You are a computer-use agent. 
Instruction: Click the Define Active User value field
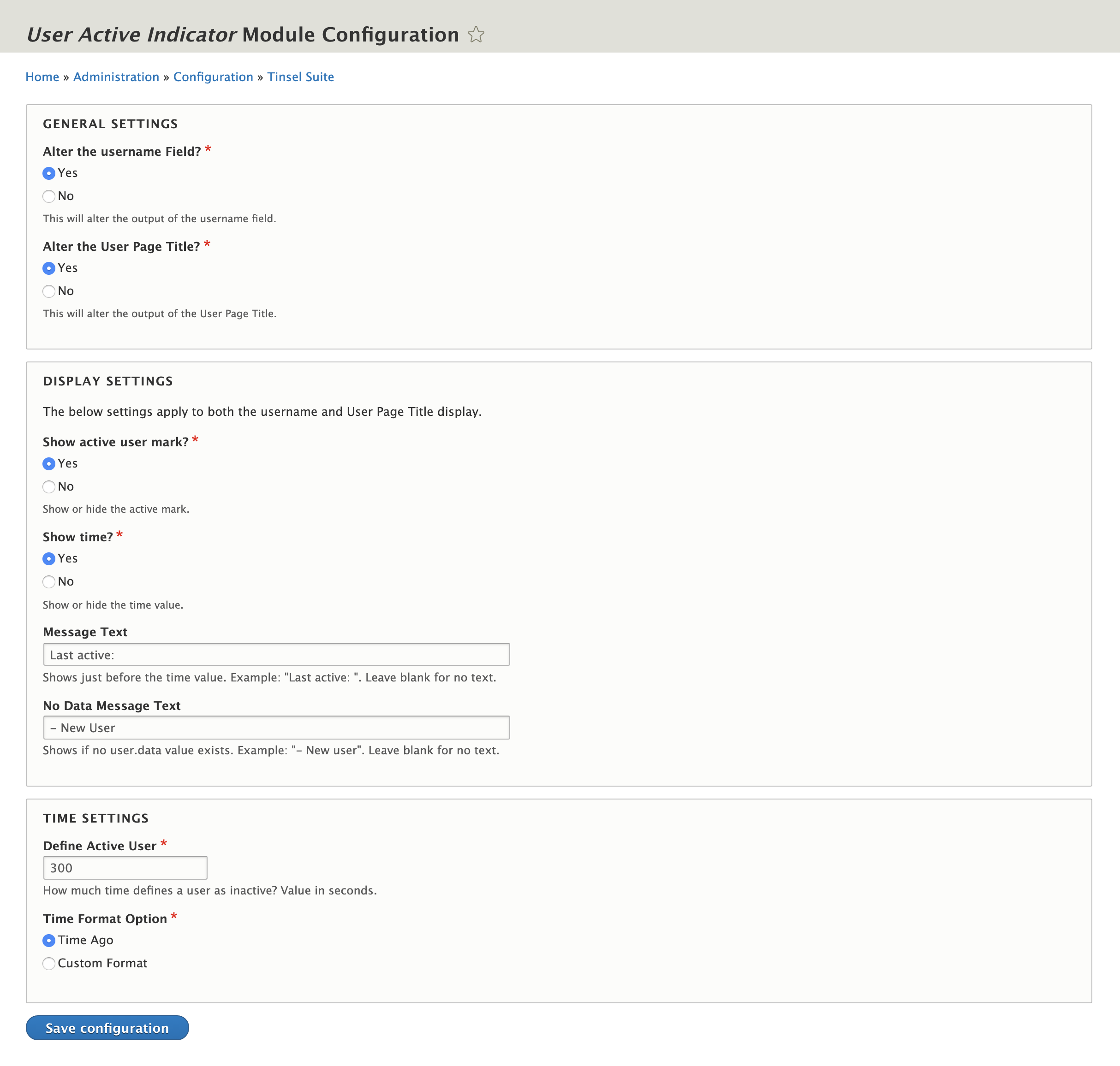(x=125, y=868)
